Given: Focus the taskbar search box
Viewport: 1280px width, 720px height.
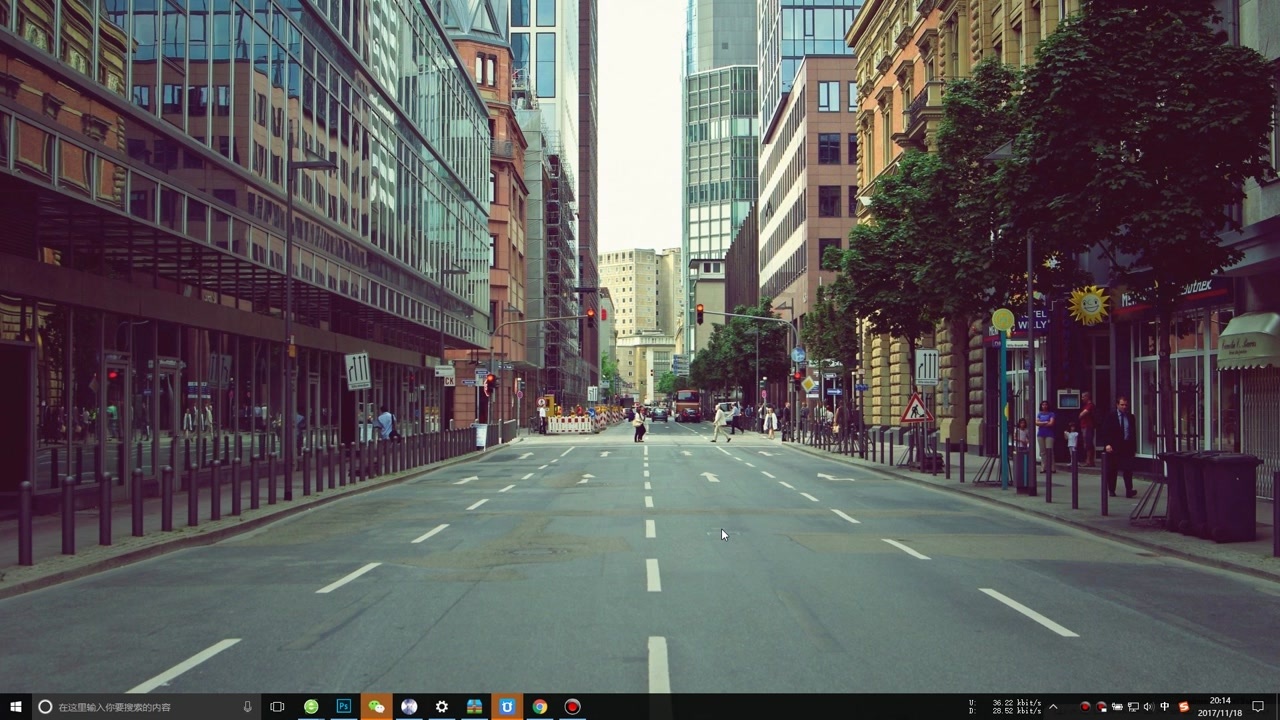Looking at the screenshot, I should 145,707.
